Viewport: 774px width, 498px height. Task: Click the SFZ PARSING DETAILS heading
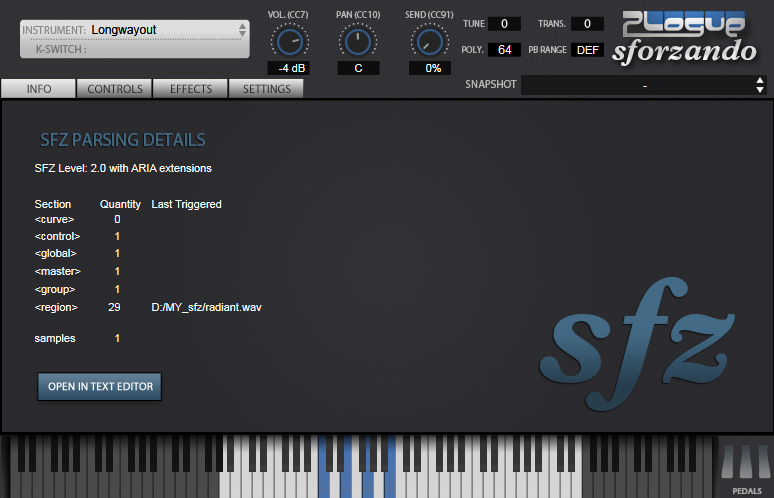point(122,140)
